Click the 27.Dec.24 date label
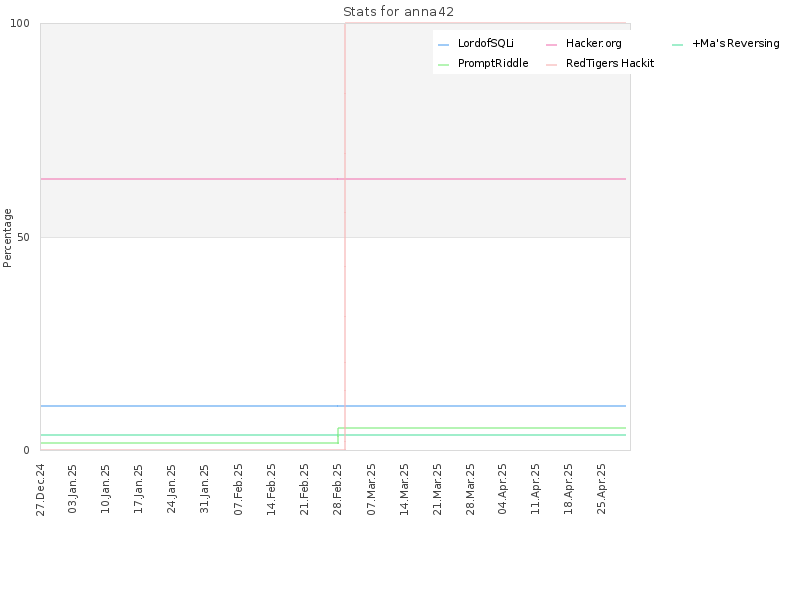 40,490
